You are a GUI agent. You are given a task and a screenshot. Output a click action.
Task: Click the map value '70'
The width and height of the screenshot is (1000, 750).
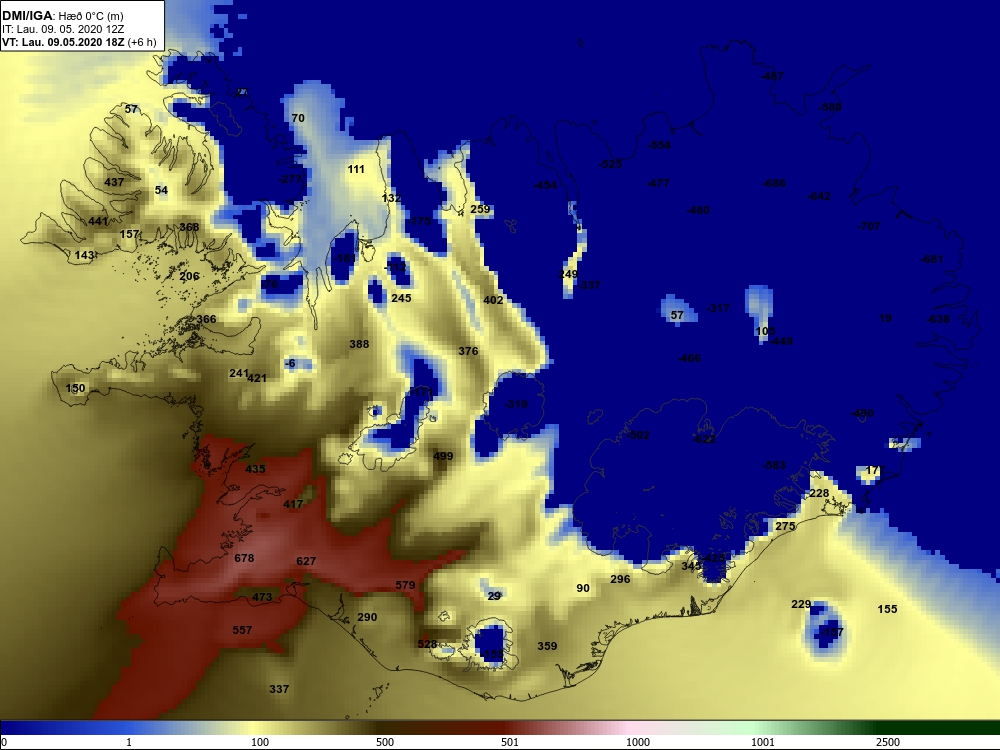[x=298, y=118]
